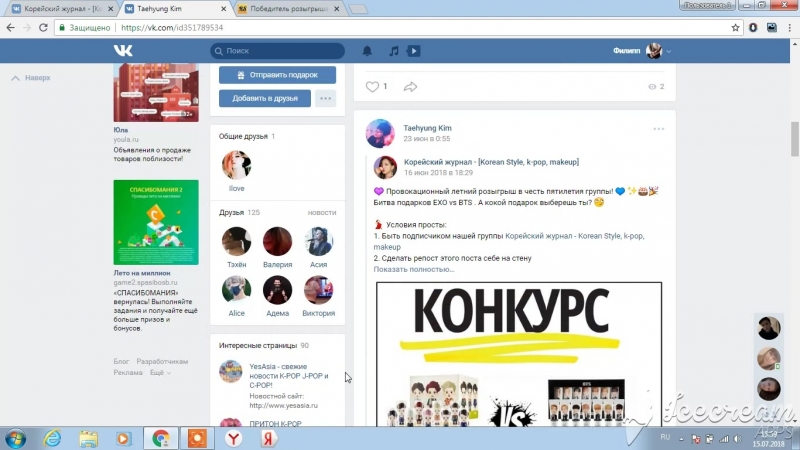Open File Explorer from taskbar
Viewport: 800px width, 450px height.
[88, 438]
